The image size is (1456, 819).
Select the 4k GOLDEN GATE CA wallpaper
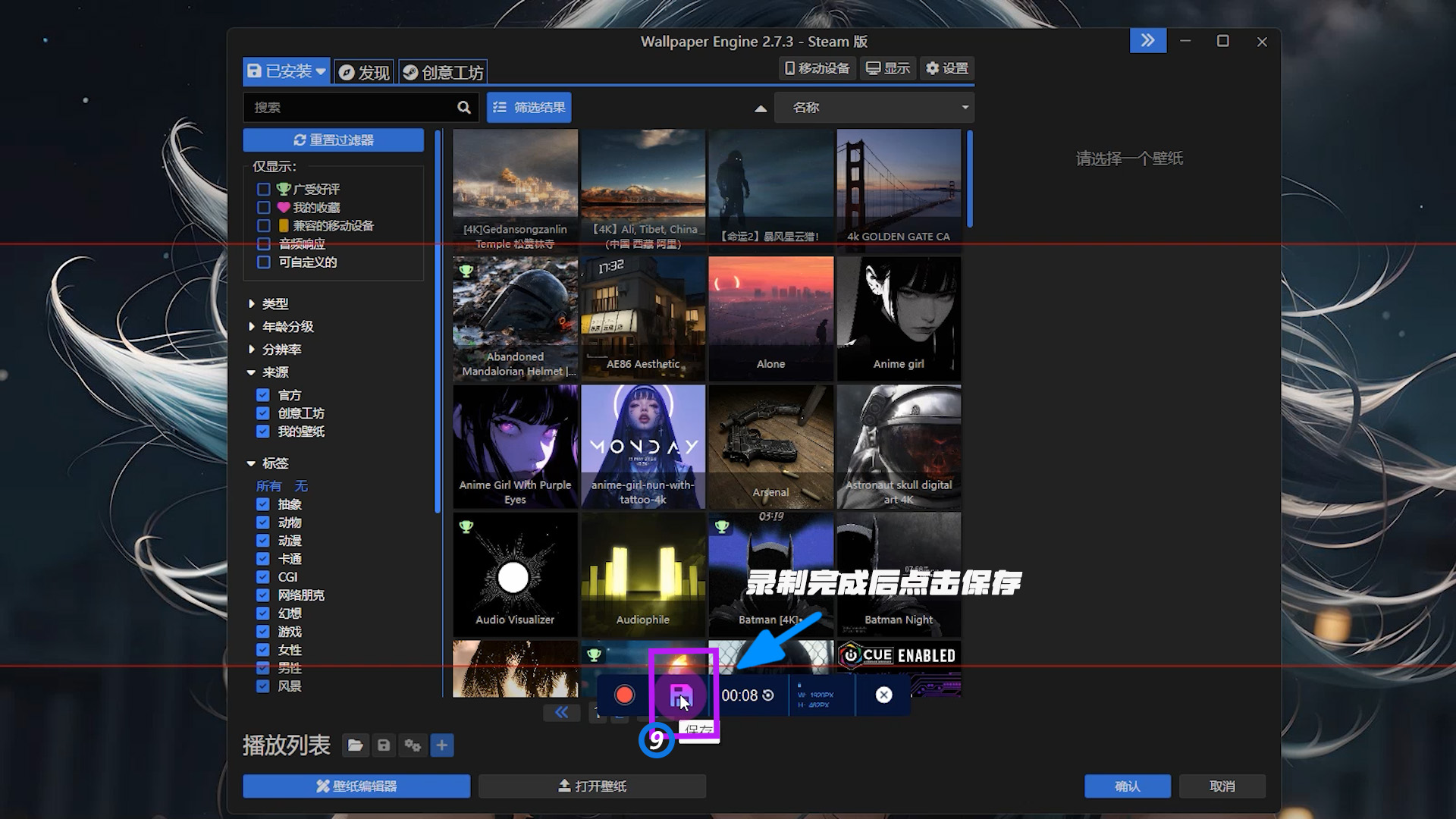click(x=899, y=191)
